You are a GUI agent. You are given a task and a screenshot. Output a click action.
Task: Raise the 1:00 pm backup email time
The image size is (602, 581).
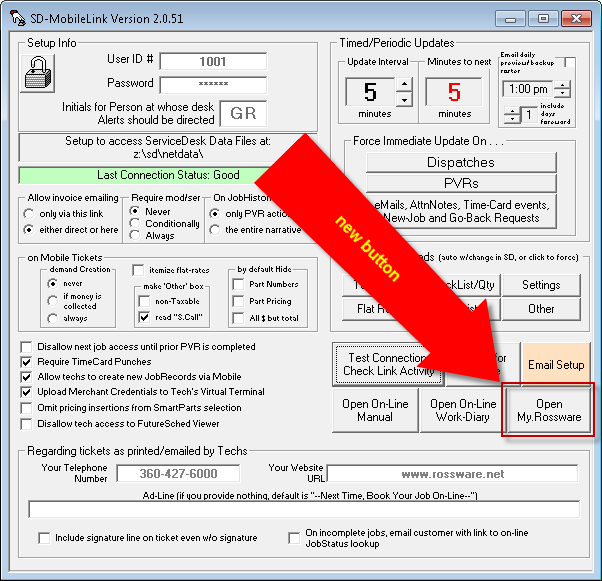pos(562,83)
